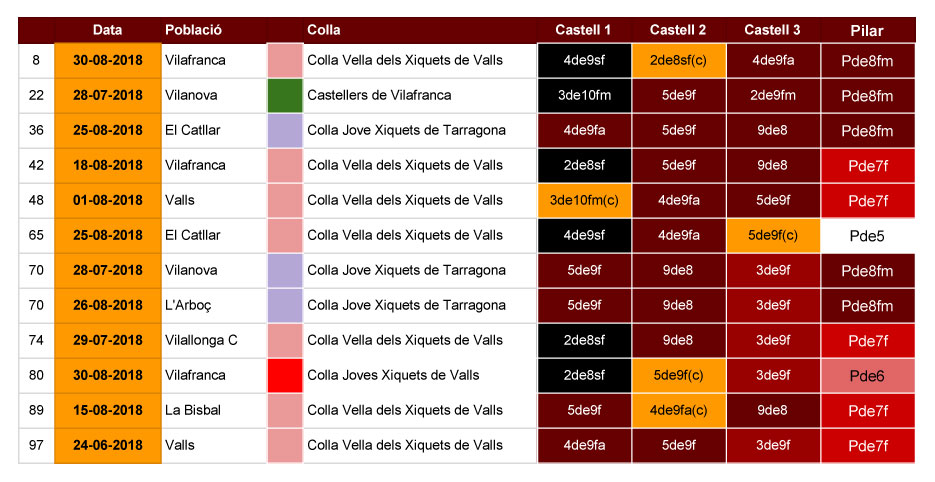Select date cell 28-07-2018 in row 22
935x482 pixels.
click(108, 95)
